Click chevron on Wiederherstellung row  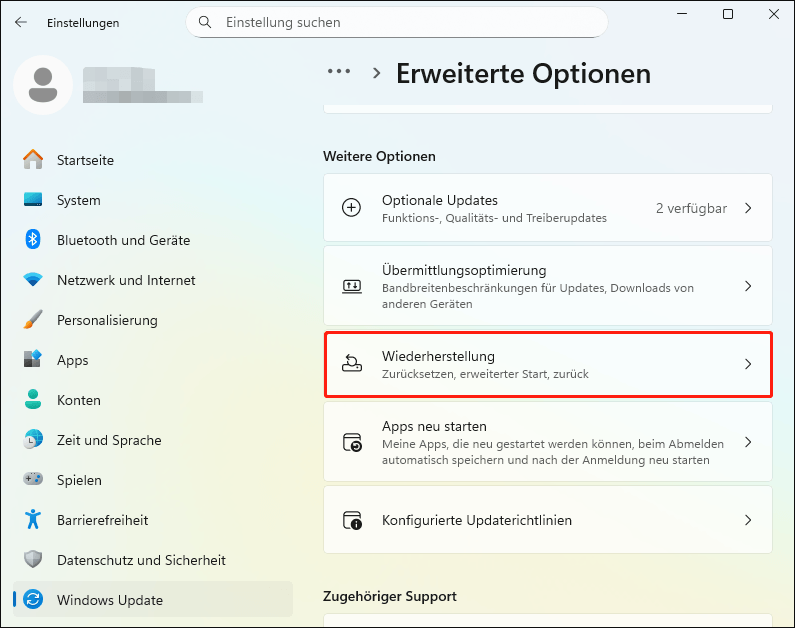[x=748, y=364]
